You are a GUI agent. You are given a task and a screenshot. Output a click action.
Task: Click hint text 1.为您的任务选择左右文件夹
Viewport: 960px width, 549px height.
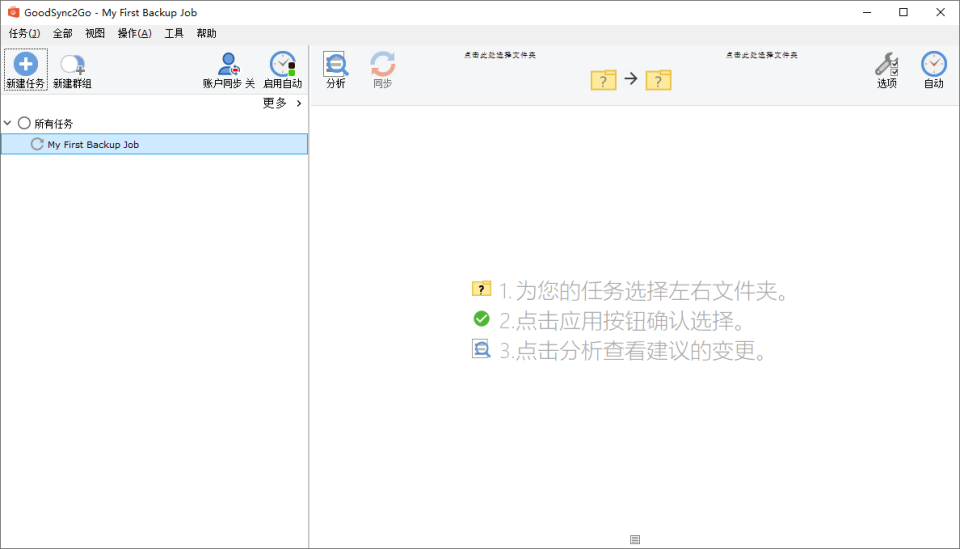tap(643, 290)
